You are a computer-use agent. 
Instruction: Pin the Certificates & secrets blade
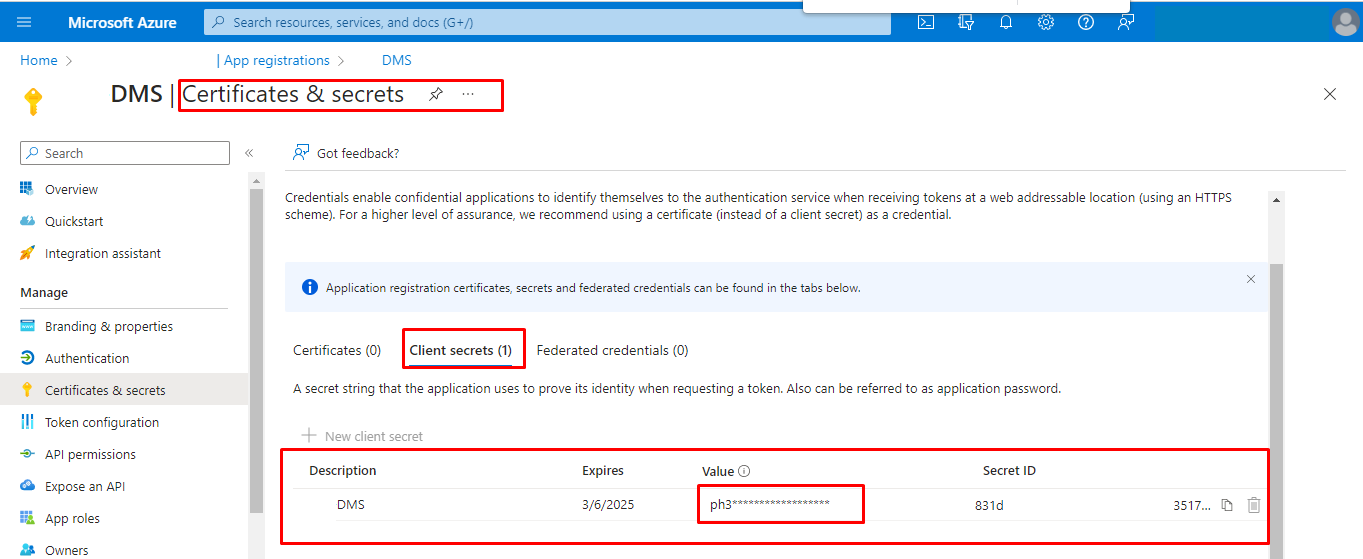436,94
